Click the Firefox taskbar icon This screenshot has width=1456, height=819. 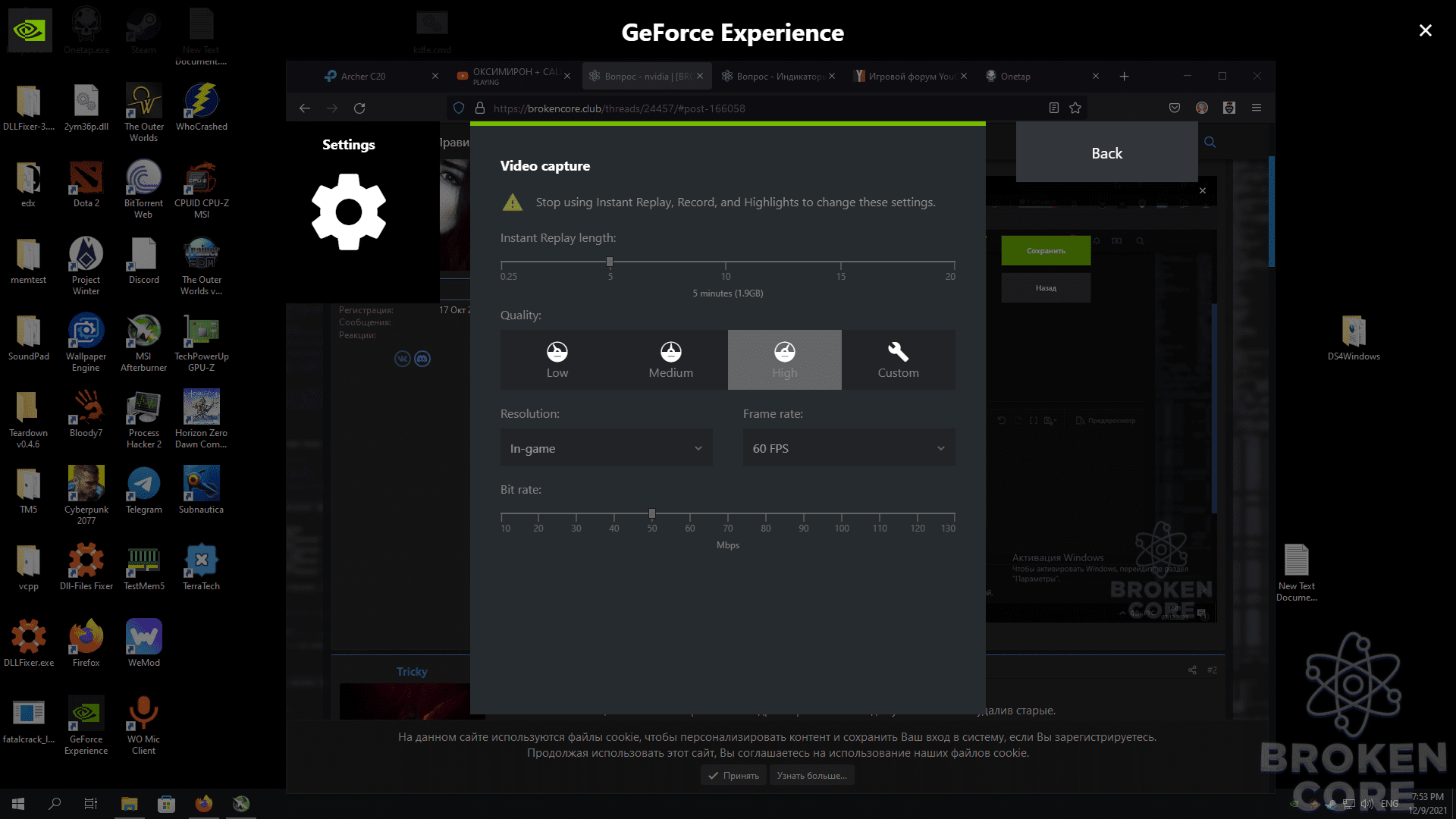tap(203, 804)
